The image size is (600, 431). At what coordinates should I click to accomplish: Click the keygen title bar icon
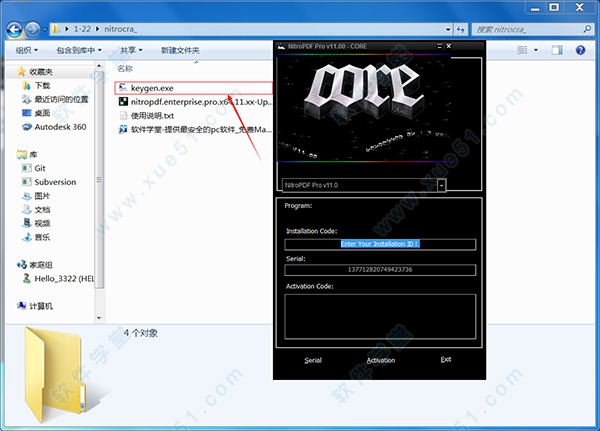pyautogui.click(x=281, y=46)
